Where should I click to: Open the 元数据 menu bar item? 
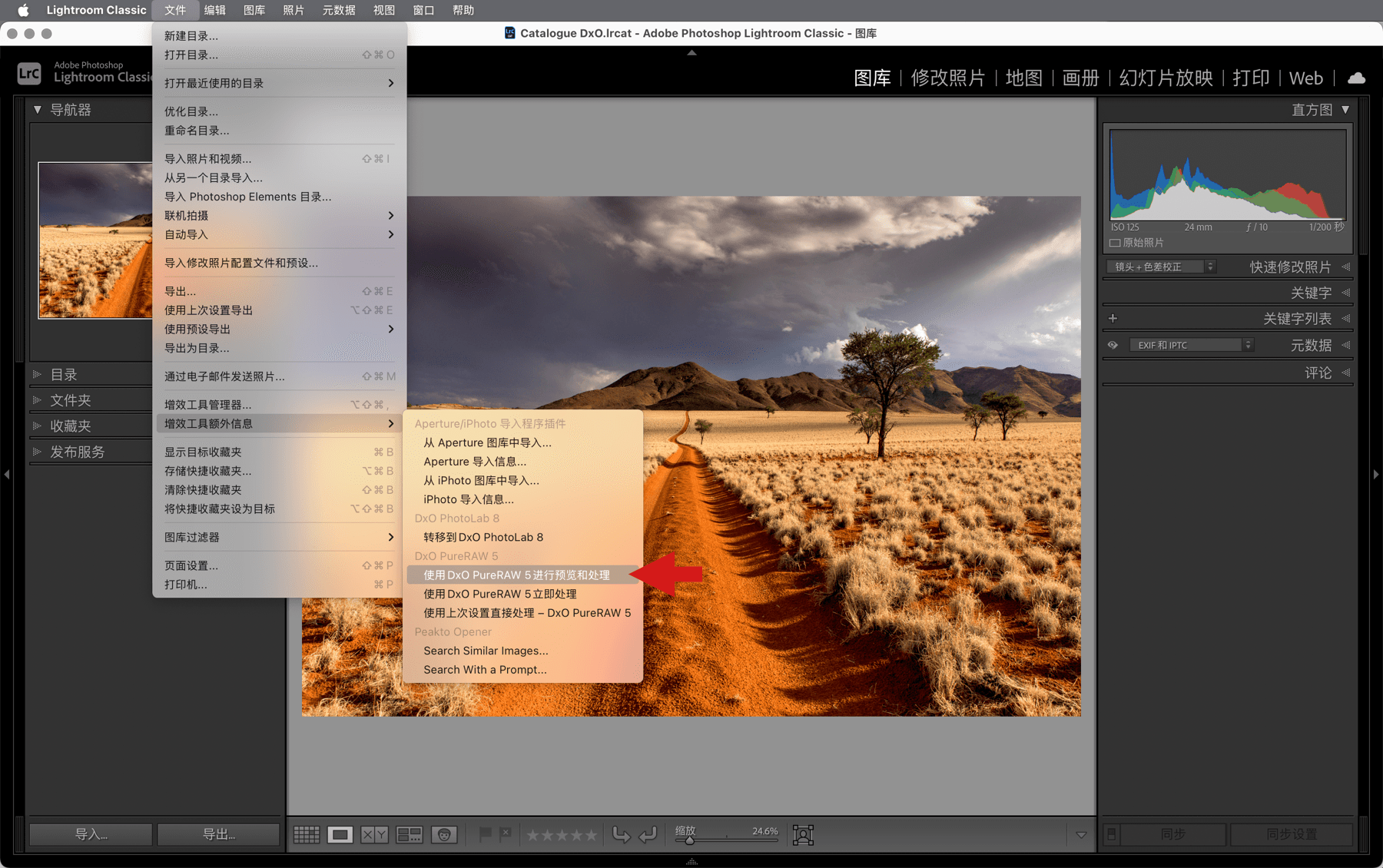pyautogui.click(x=338, y=10)
